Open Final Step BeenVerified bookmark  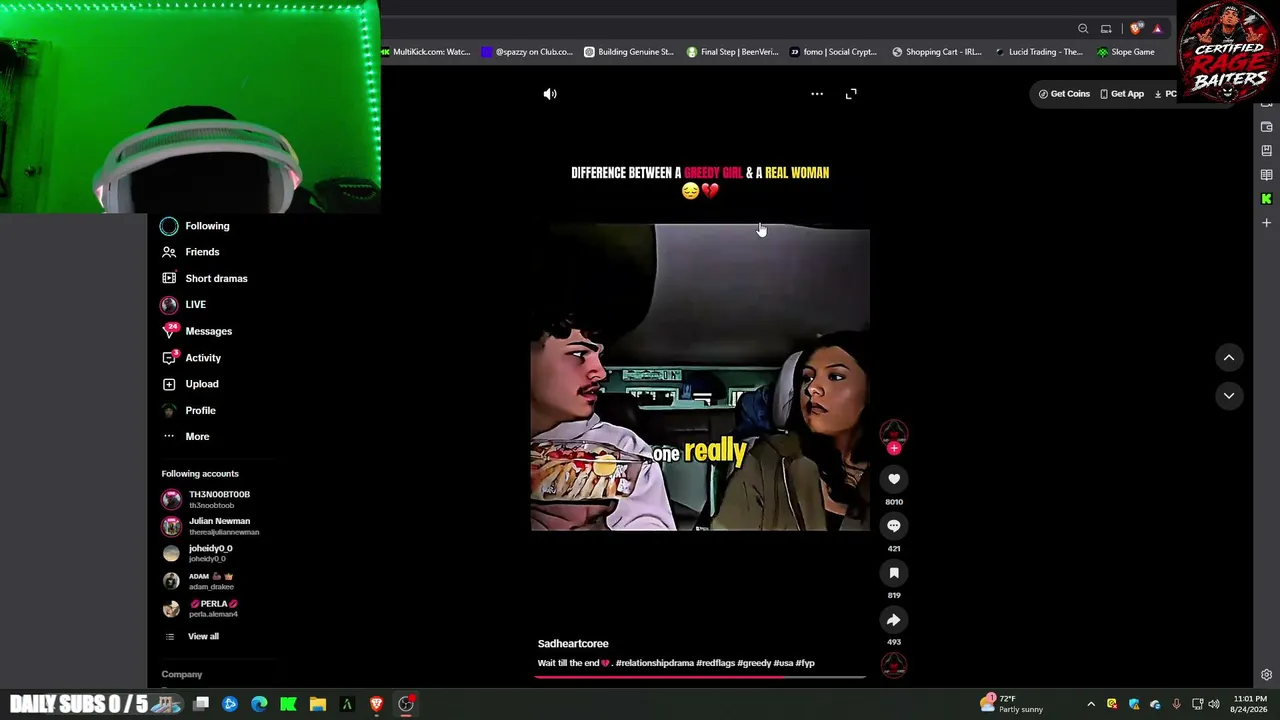pyautogui.click(x=732, y=52)
